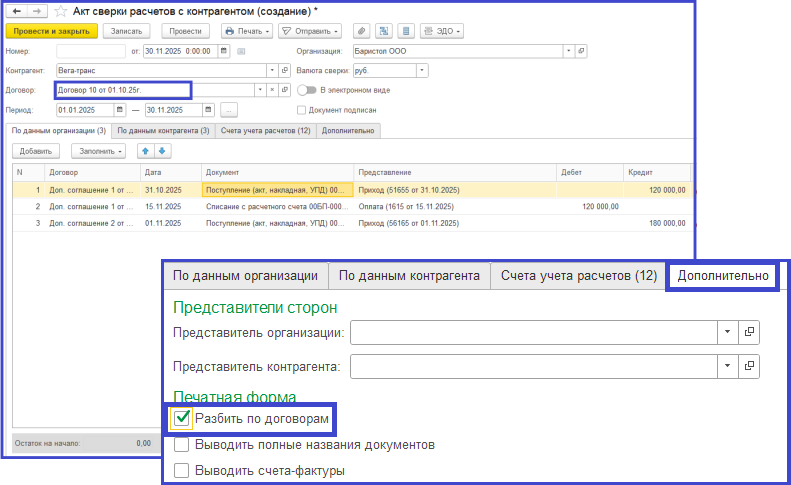791x485 pixels.
Task: Enable 'Выводить счета-фактуры' checkbox
Action: pyautogui.click(x=182, y=470)
